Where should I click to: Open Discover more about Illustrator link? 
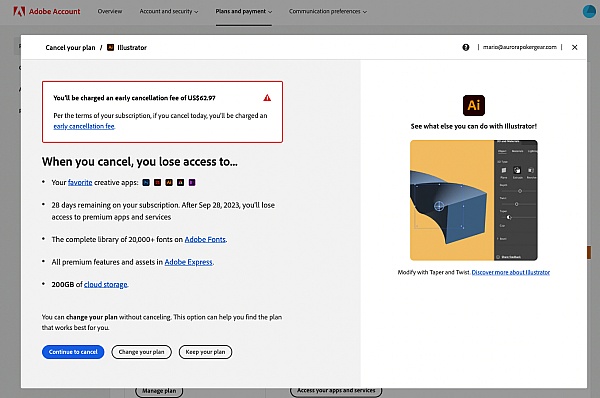511,272
